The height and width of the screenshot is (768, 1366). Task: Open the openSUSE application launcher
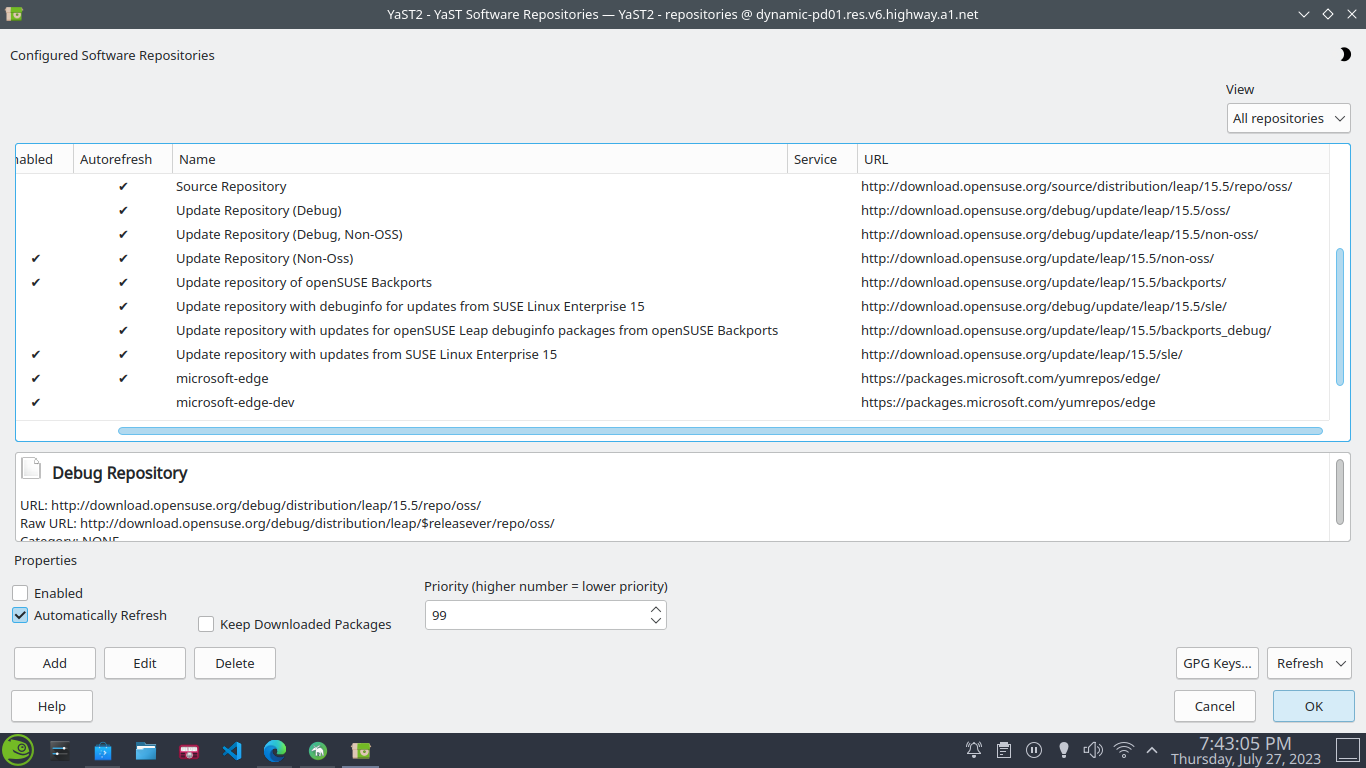click(x=18, y=749)
